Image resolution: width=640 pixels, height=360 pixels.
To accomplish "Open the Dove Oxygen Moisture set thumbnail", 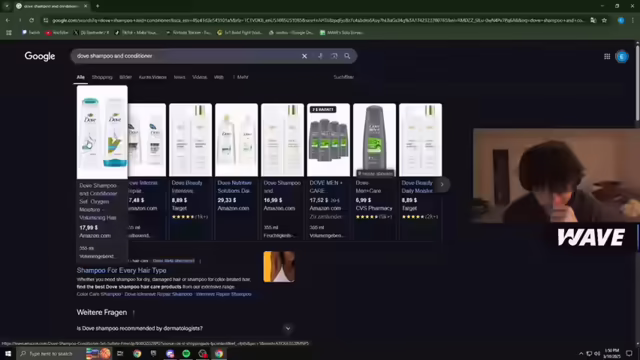I will point(102,132).
